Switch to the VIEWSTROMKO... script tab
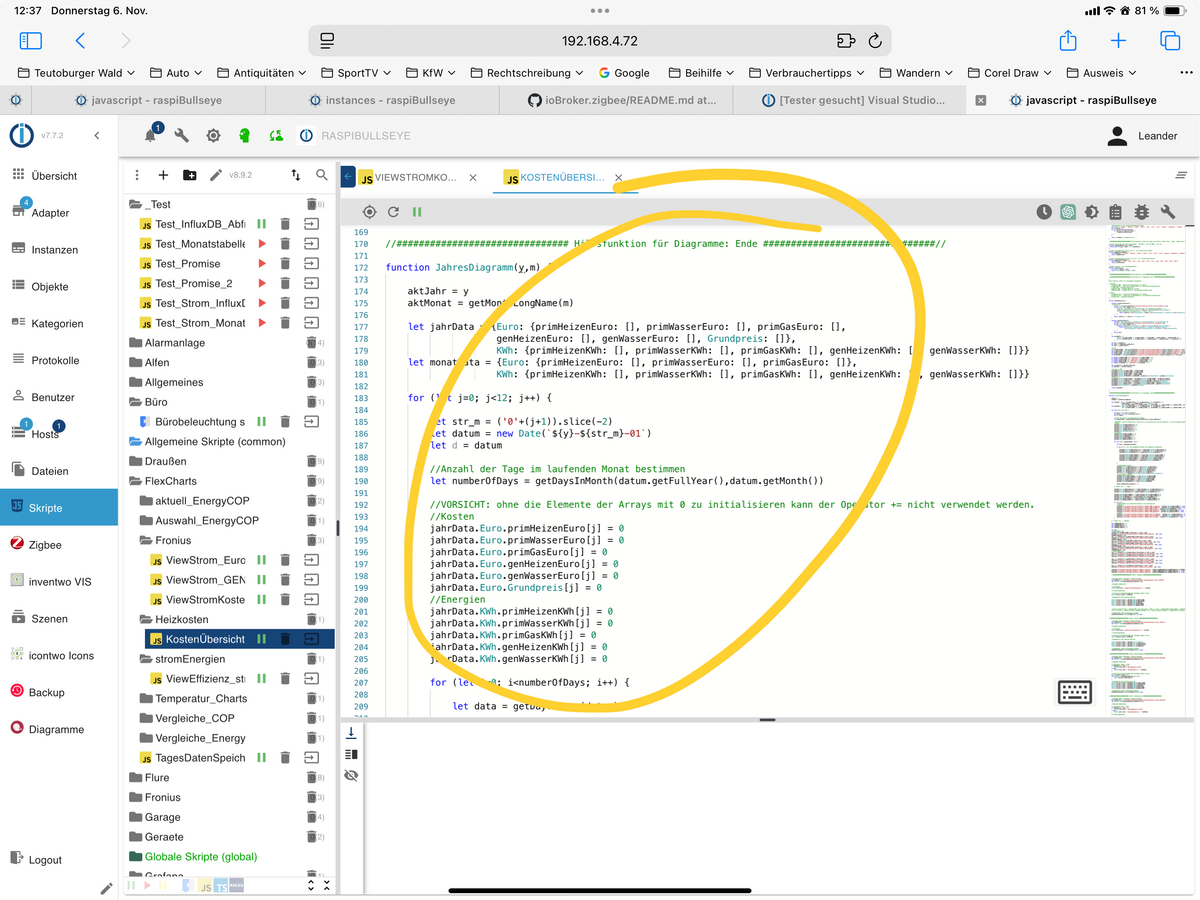 (416, 178)
